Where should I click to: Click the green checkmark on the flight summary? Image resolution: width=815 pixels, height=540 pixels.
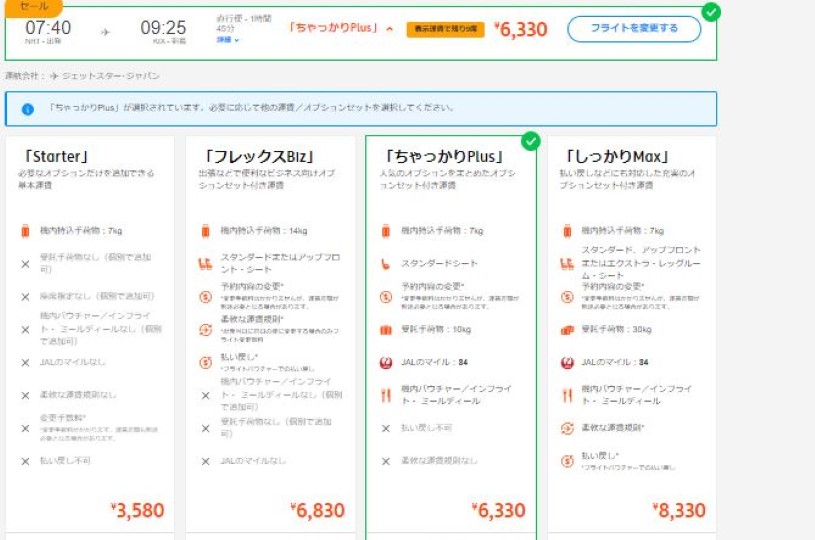(711, 11)
